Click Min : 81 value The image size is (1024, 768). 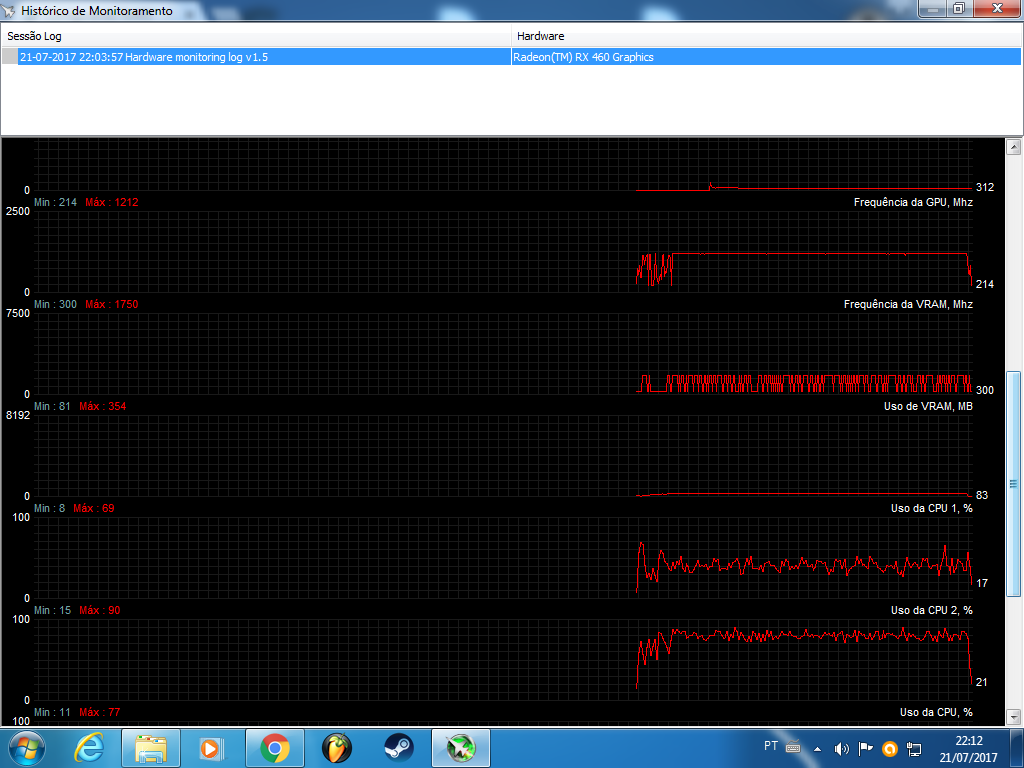point(52,406)
